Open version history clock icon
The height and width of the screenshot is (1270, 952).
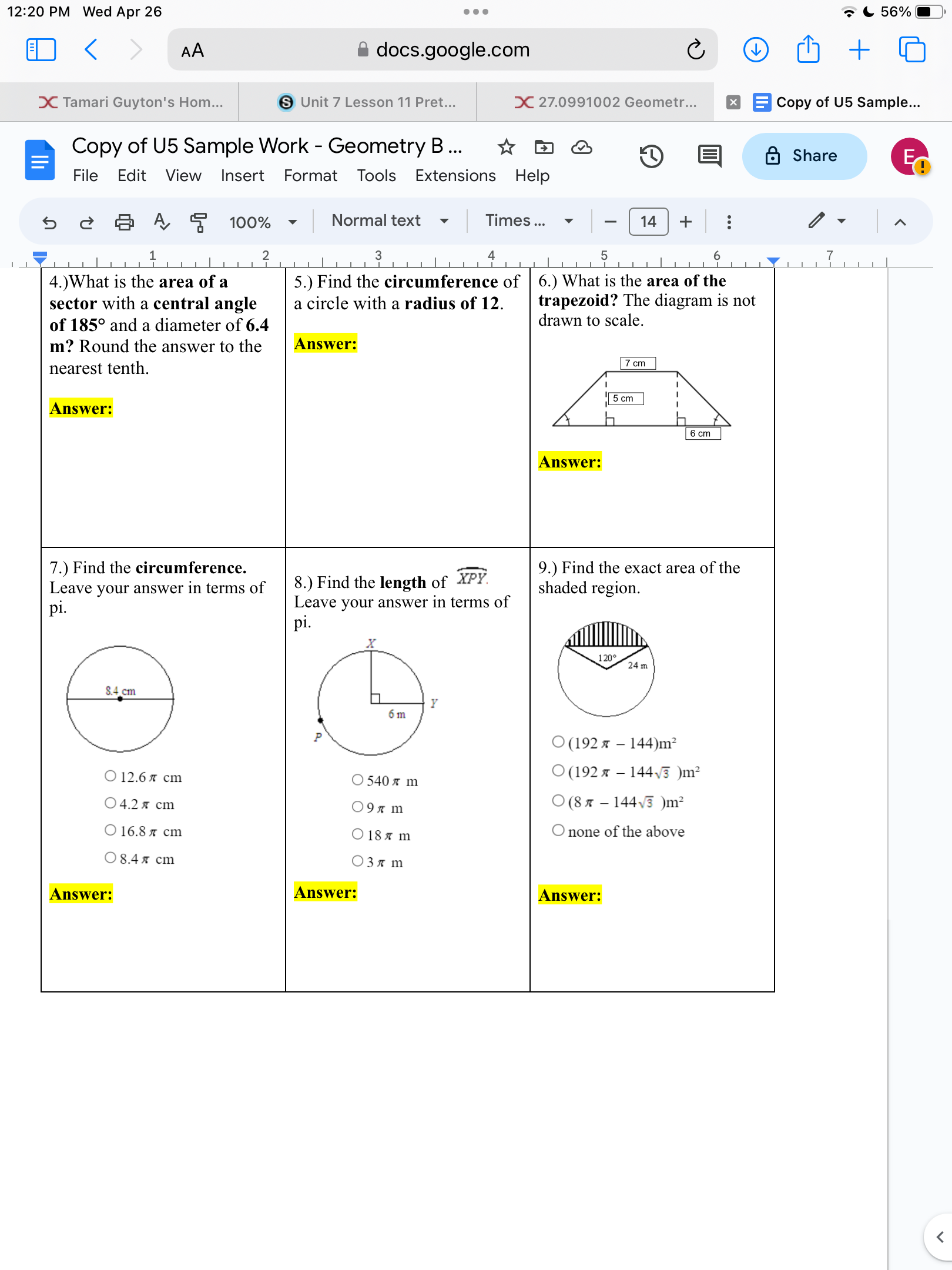[652, 155]
